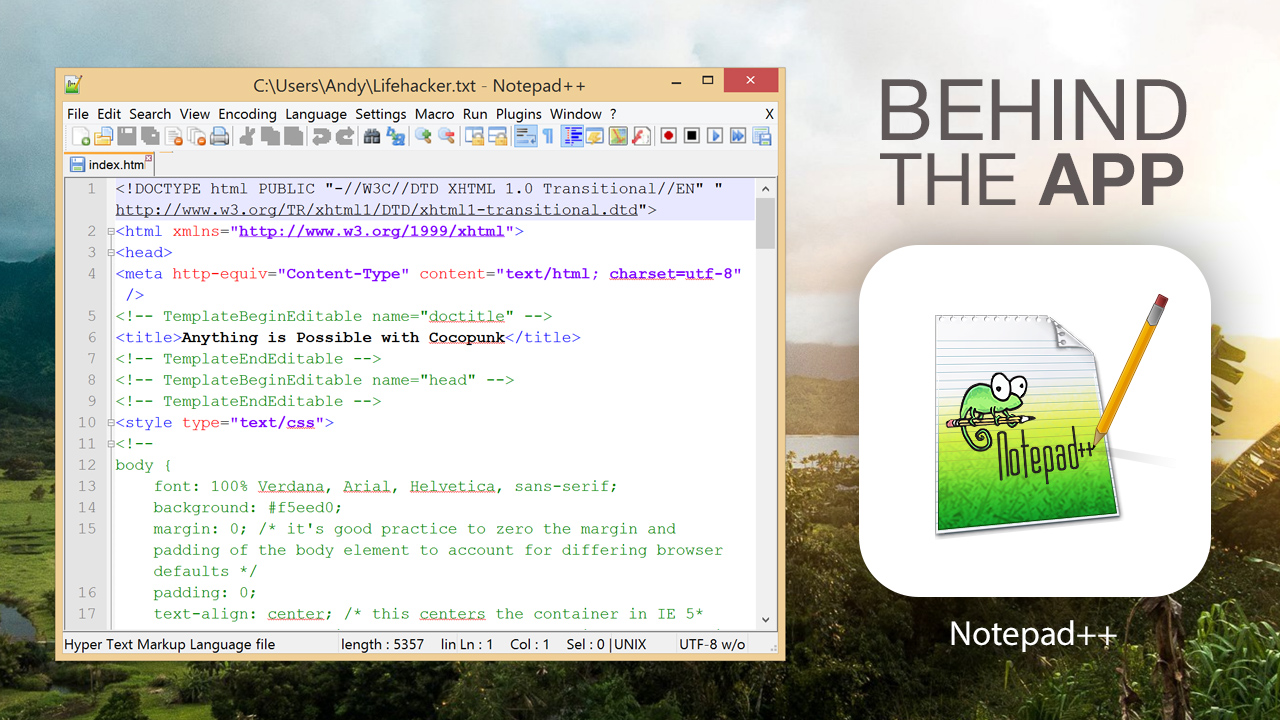
Task: Select the index.htm document tab
Action: pyautogui.click(x=109, y=165)
